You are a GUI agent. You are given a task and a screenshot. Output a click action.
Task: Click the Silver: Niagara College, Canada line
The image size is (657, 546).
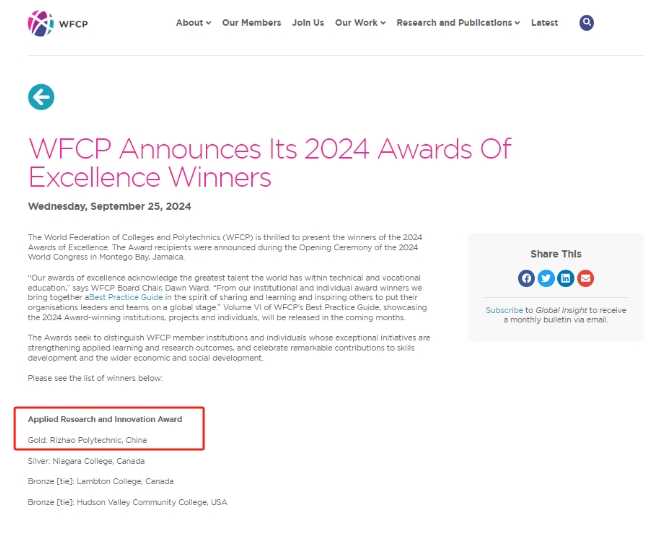[x=86, y=461]
